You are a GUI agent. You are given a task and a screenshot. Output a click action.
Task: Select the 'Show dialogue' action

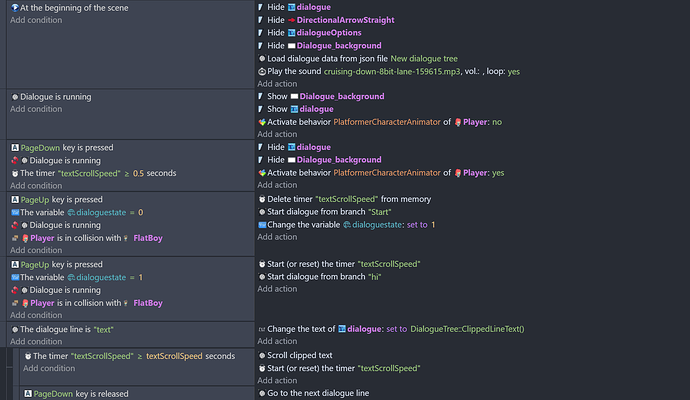[x=296, y=109]
